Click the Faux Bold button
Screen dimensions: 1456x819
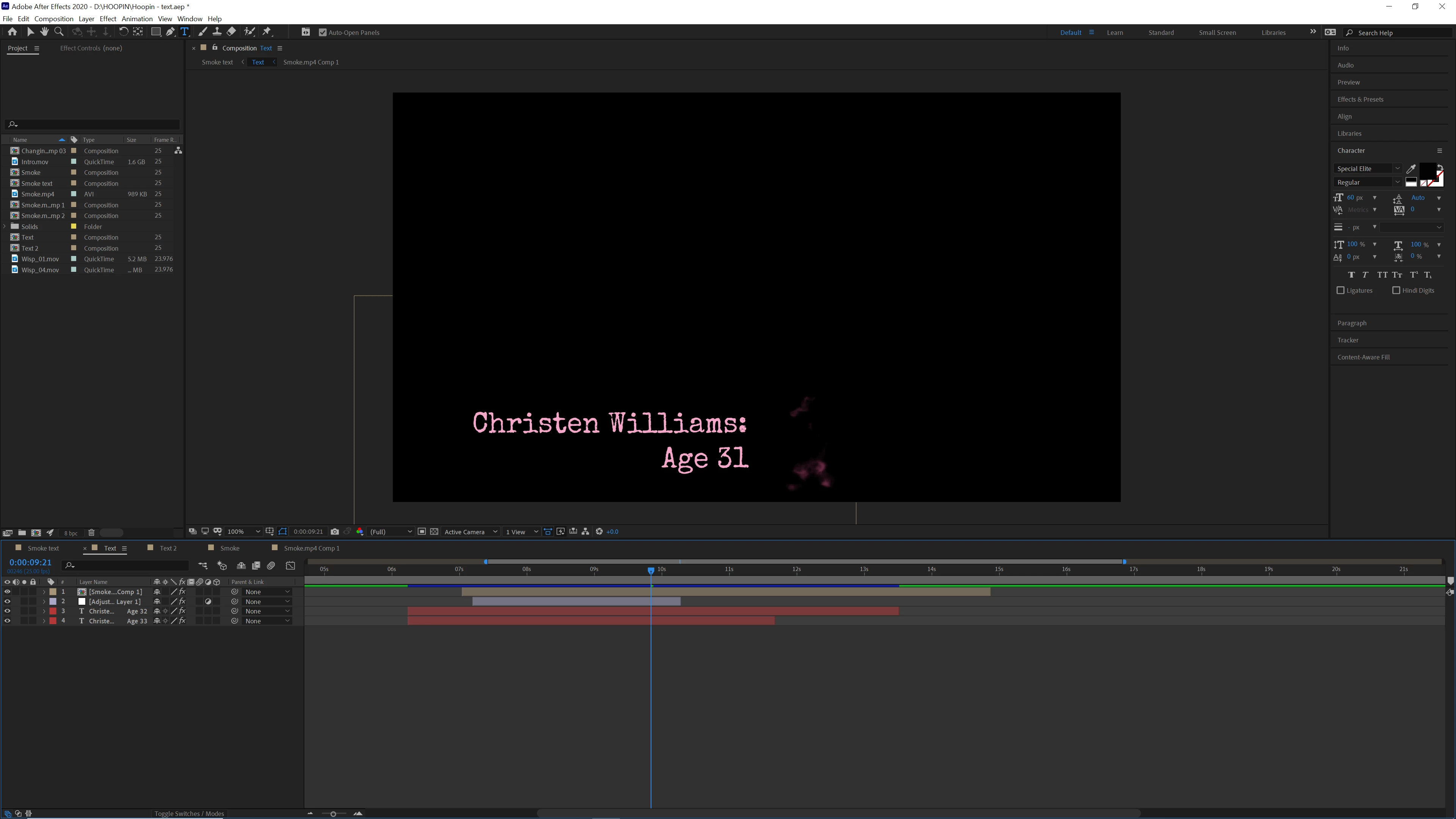pyautogui.click(x=1351, y=275)
